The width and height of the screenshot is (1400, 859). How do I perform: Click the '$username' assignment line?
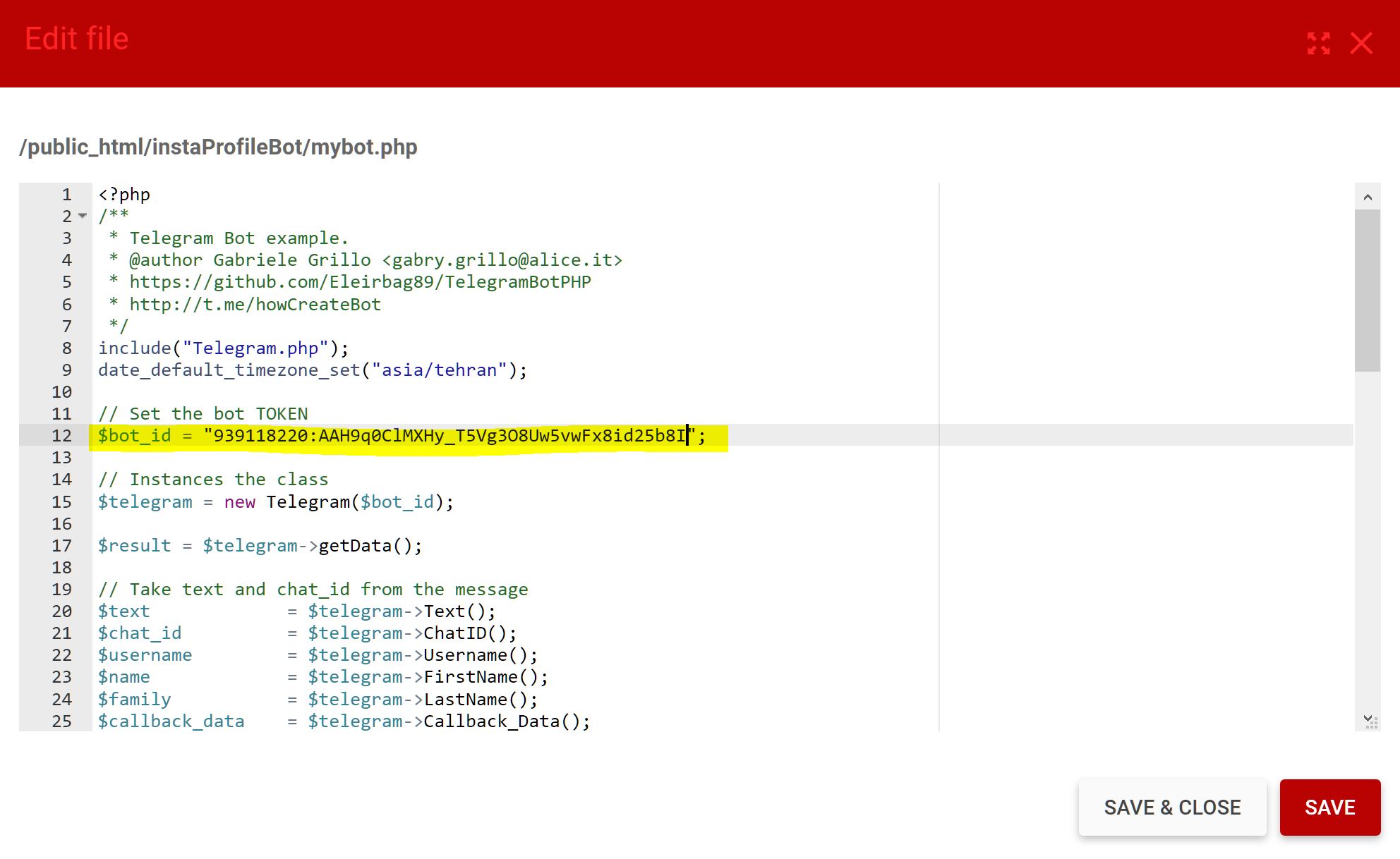[318, 655]
